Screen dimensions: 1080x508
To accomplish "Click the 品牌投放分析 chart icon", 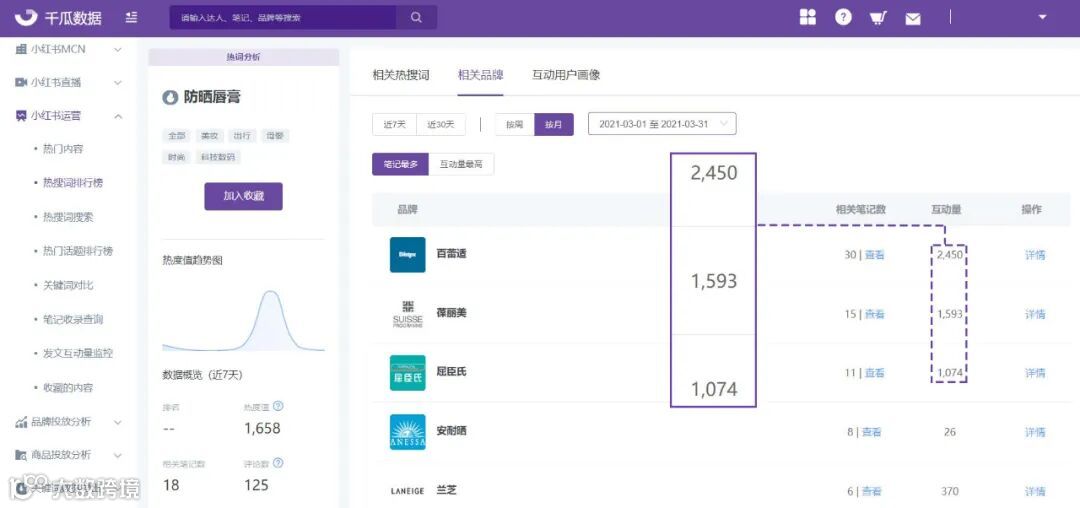I will (x=21, y=422).
